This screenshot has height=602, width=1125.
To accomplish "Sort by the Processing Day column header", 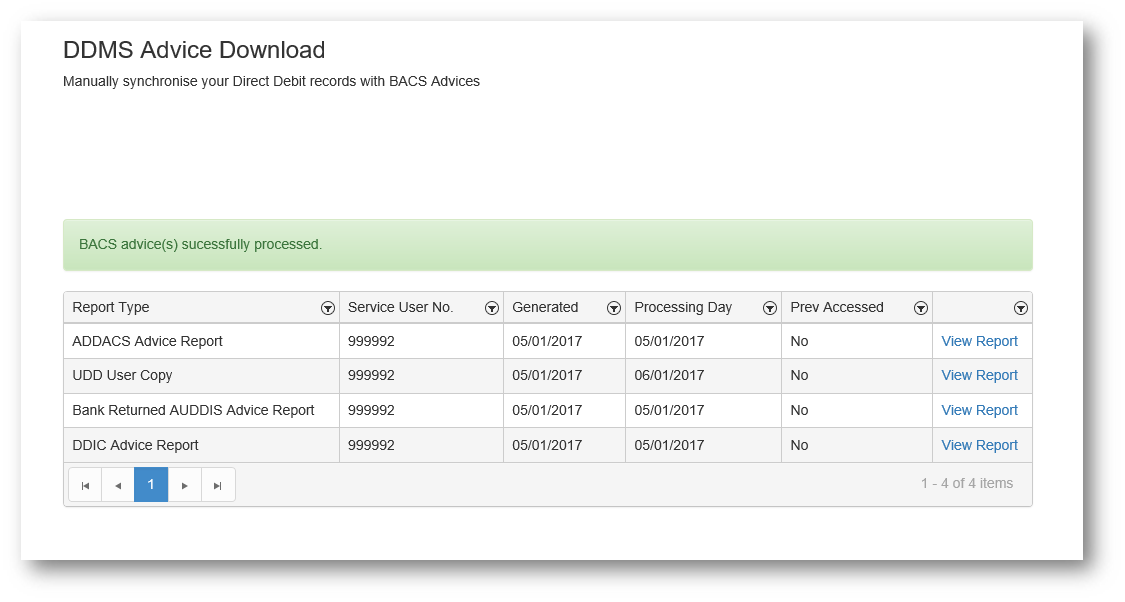I will (683, 307).
